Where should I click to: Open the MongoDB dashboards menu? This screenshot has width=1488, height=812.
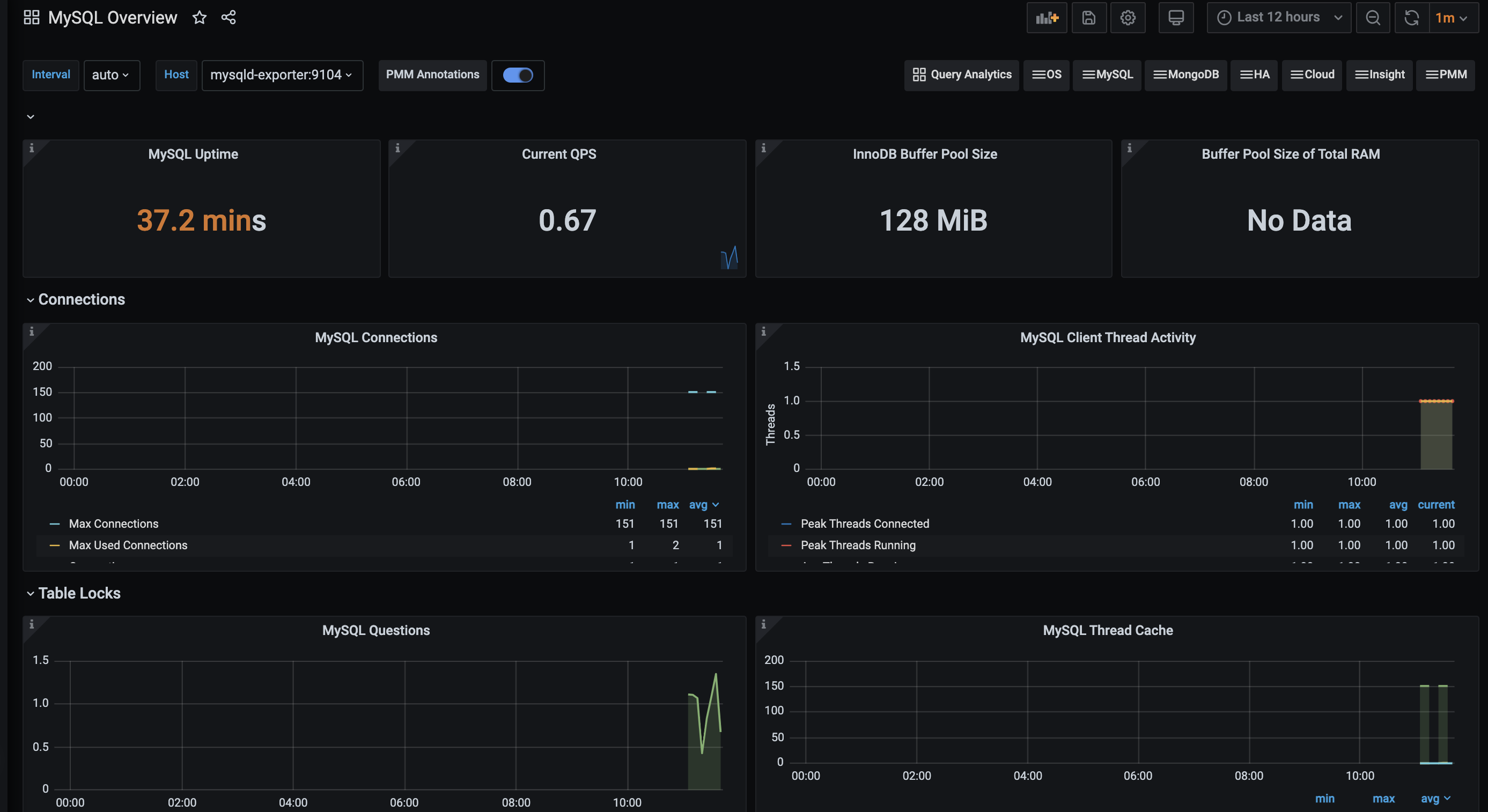pos(1185,75)
